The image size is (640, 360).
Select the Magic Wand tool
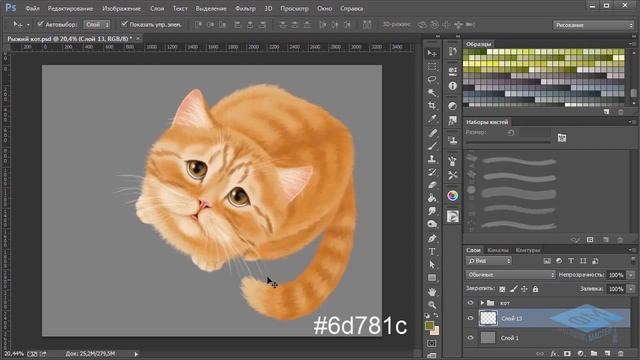(431, 92)
